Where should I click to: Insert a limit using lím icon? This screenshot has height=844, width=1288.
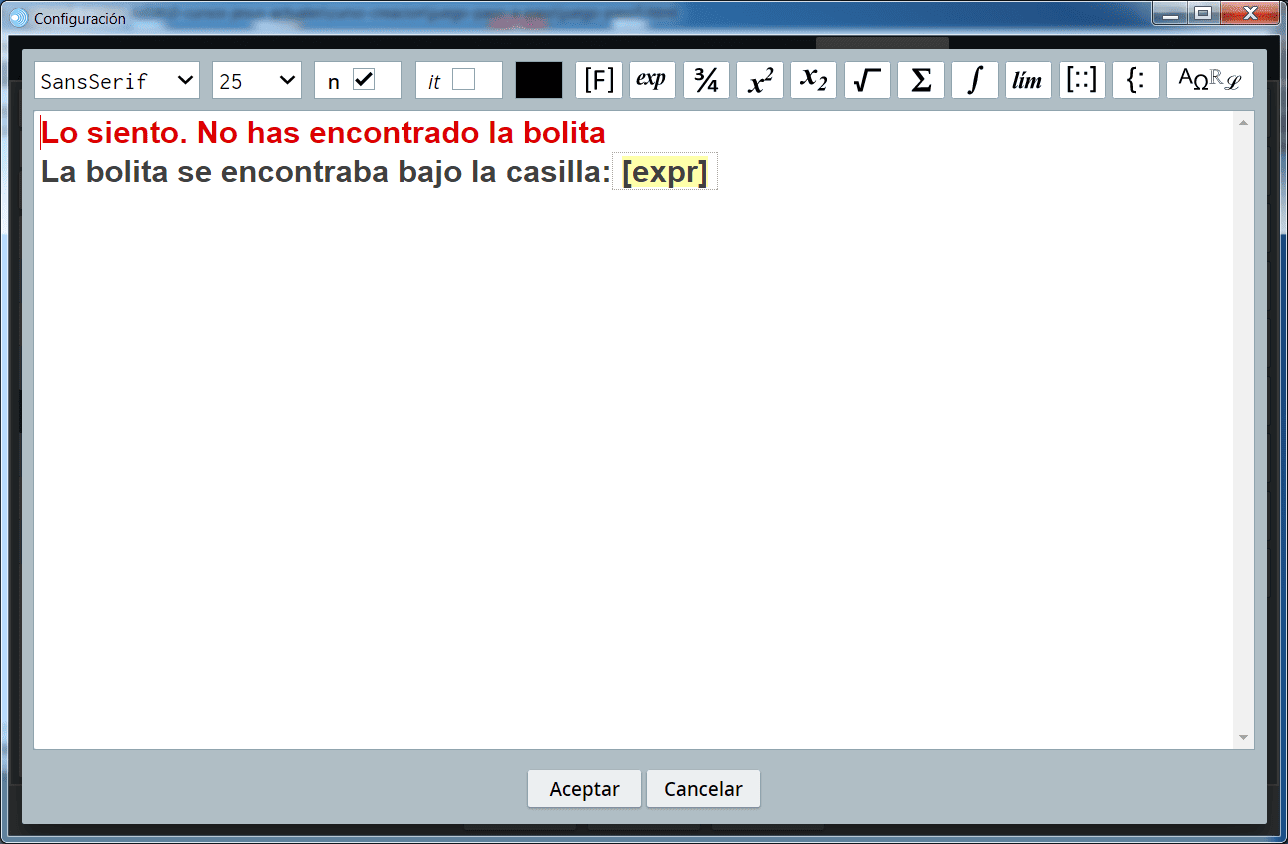[1028, 81]
